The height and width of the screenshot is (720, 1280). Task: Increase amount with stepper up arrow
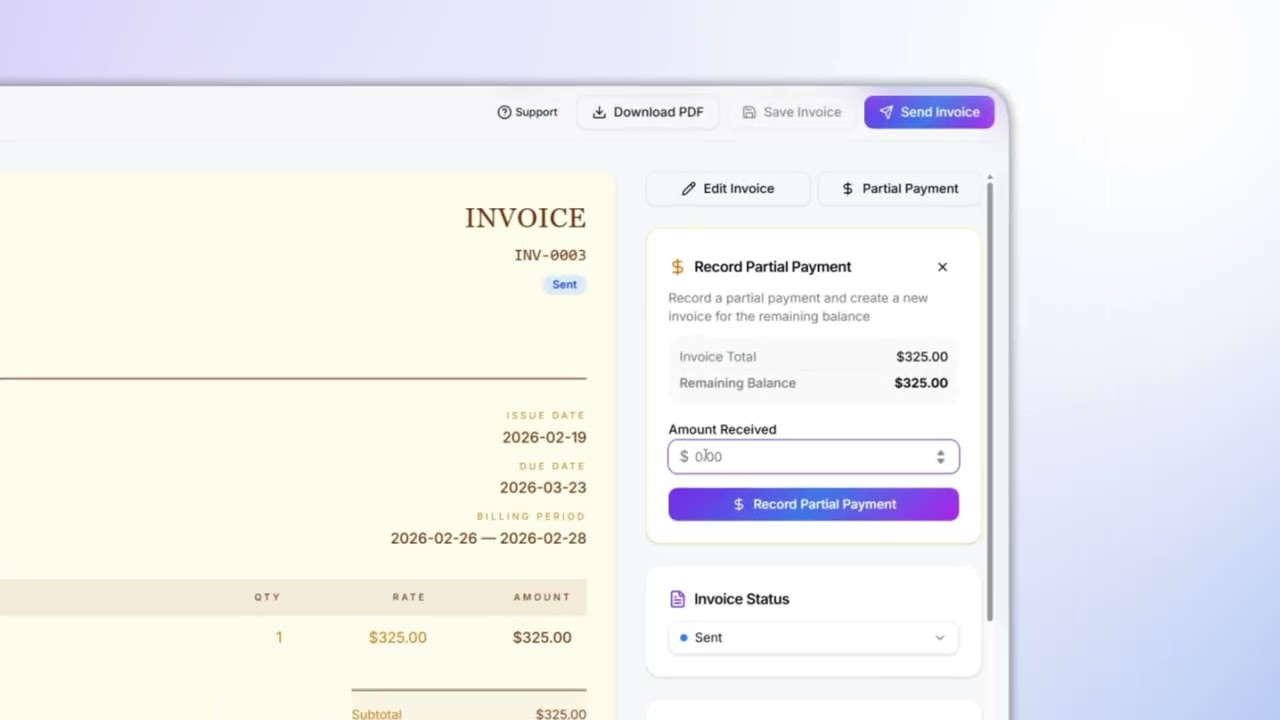[x=940, y=452]
